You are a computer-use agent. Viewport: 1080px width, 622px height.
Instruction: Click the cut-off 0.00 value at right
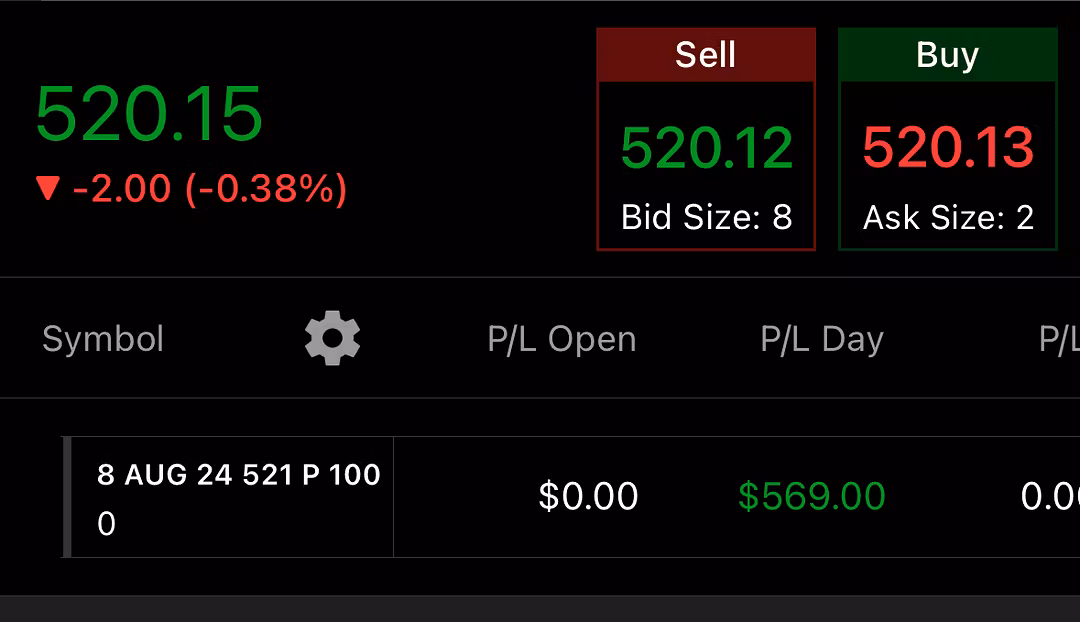tap(1050, 496)
